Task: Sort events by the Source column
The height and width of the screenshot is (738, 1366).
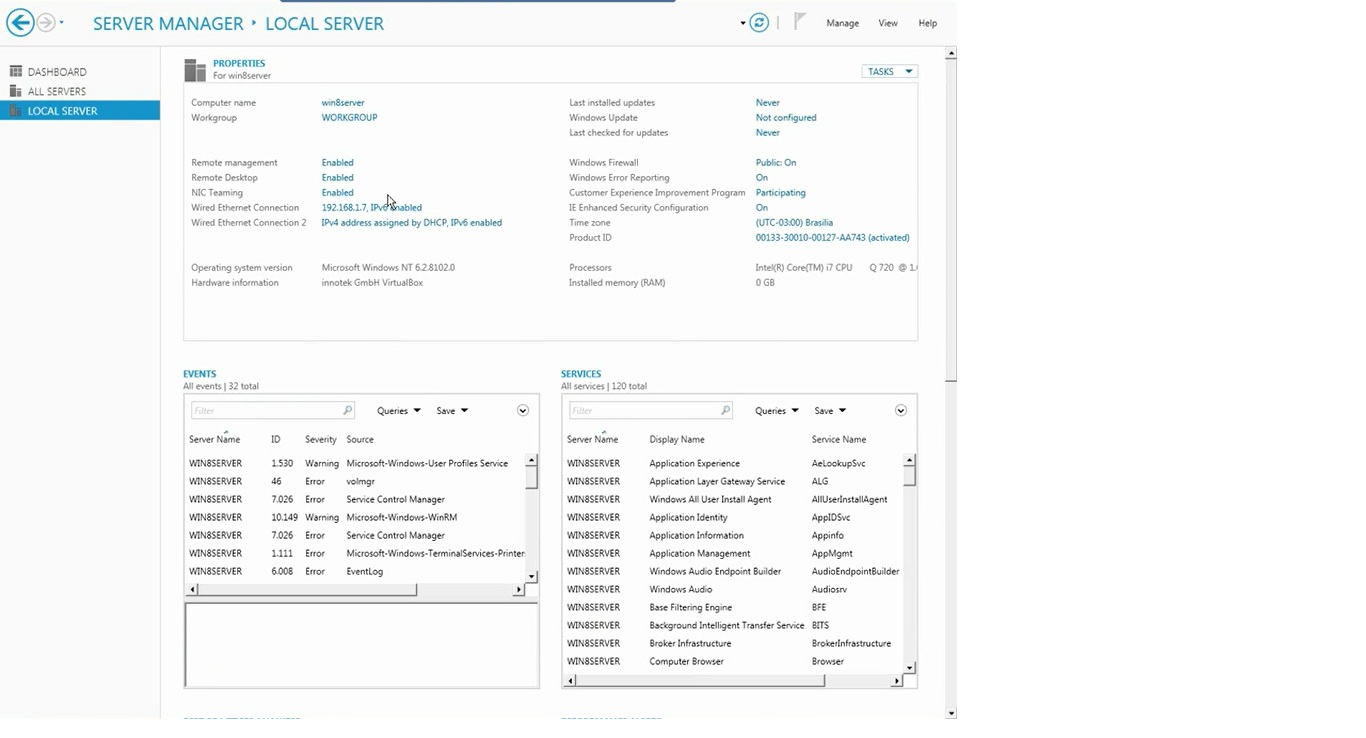Action: 360,440
